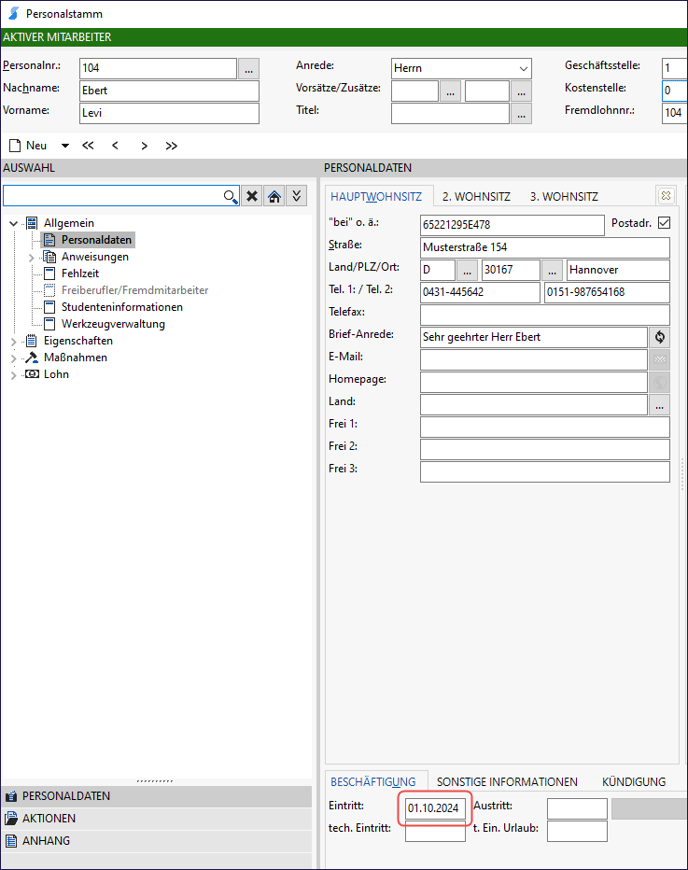Select Fehlzeit in the tree

coord(80,274)
